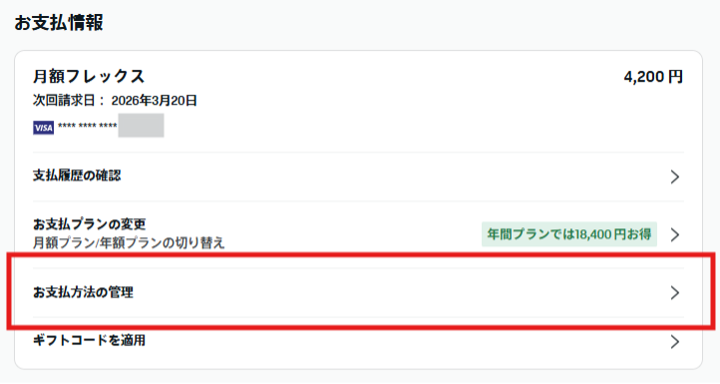Select お支払プランの変更 row label

[x=89, y=224]
